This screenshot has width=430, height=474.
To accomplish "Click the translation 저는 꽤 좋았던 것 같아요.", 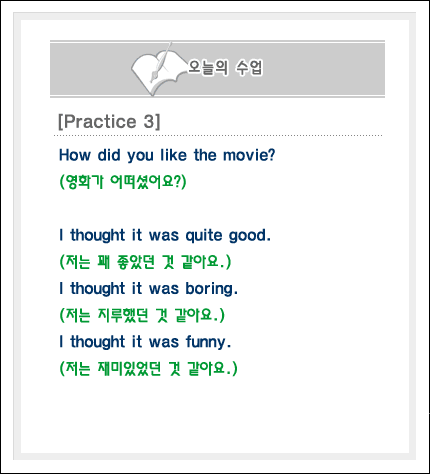I will pyautogui.click(x=145, y=262).
